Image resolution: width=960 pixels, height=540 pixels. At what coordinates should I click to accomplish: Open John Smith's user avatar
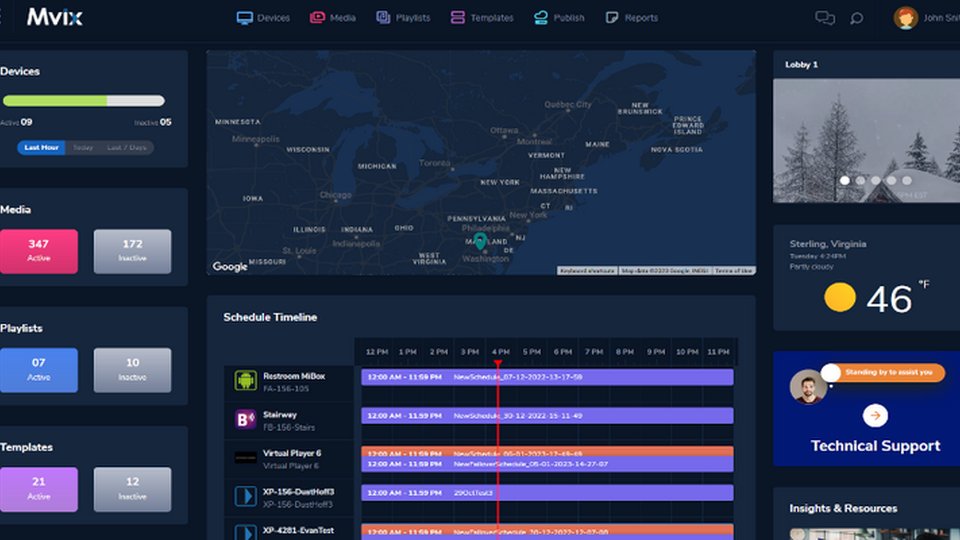coord(905,17)
